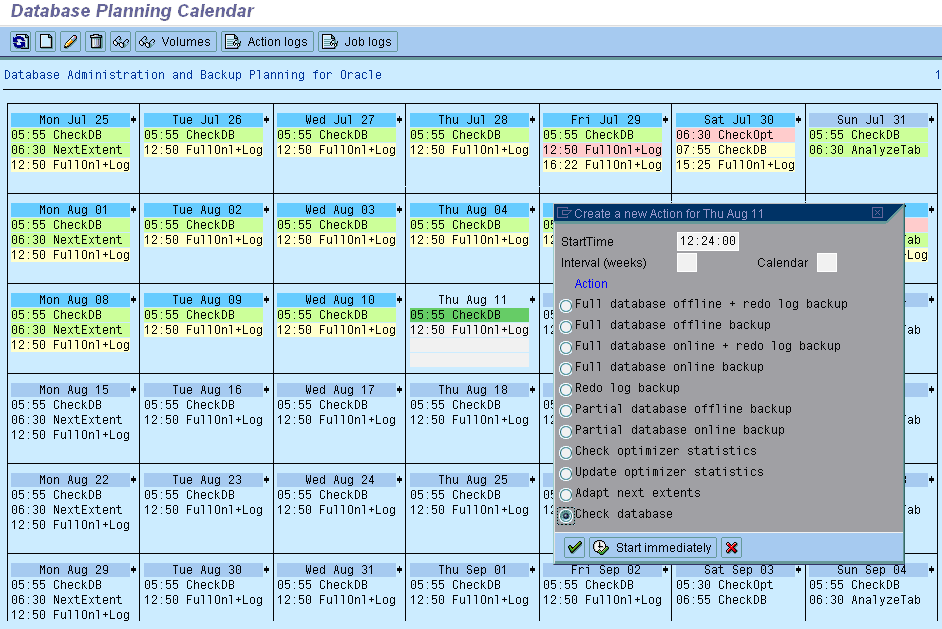
Task: Click the Thu Aug 11 day header
Action: (x=469, y=300)
